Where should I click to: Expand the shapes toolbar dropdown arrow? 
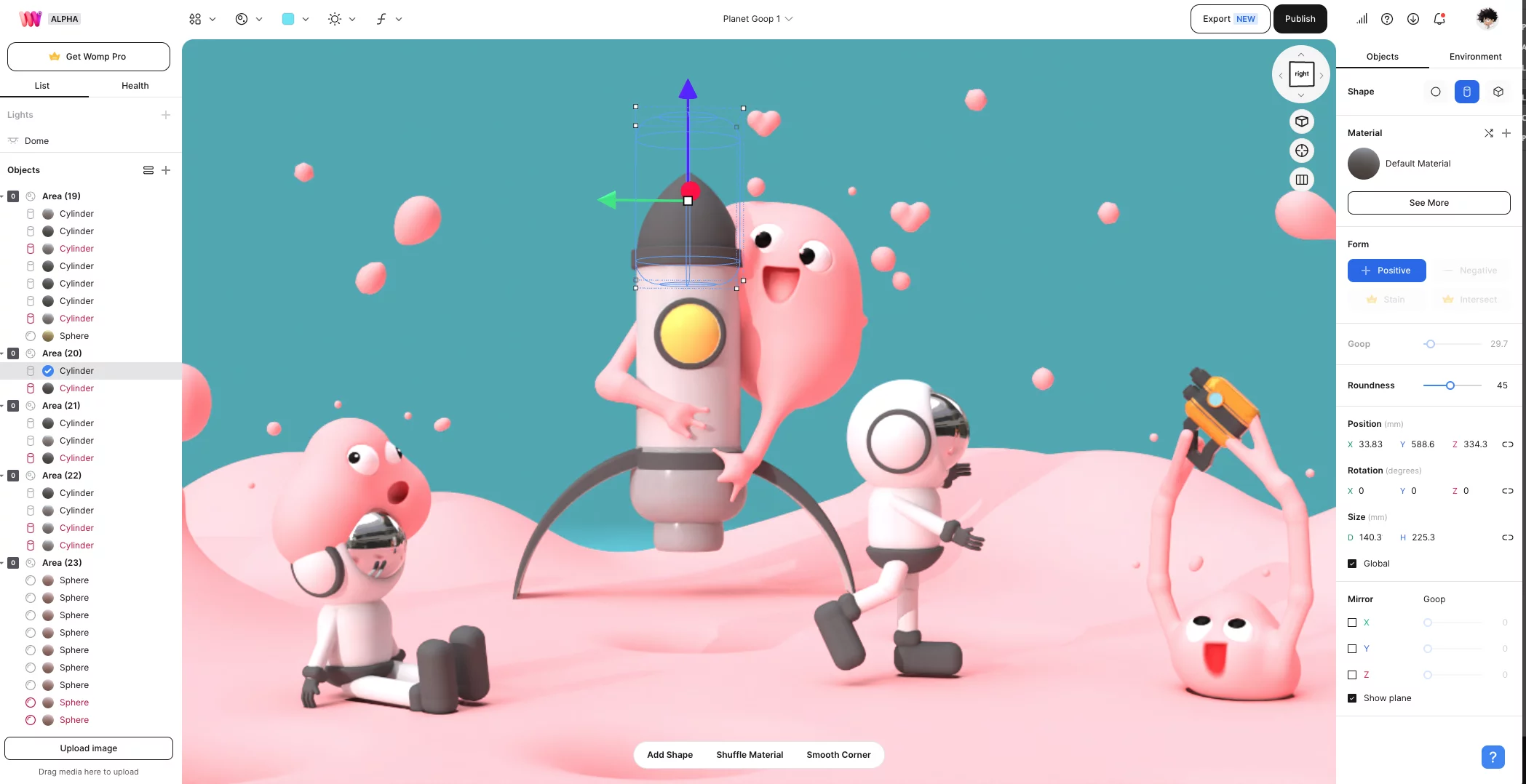coord(212,20)
